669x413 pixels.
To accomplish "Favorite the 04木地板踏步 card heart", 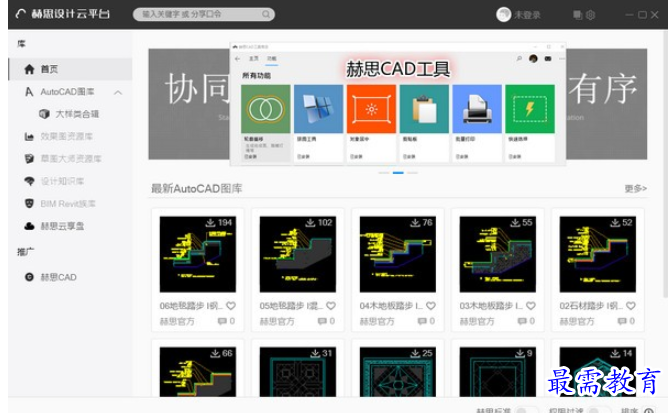I will click(x=431, y=306).
